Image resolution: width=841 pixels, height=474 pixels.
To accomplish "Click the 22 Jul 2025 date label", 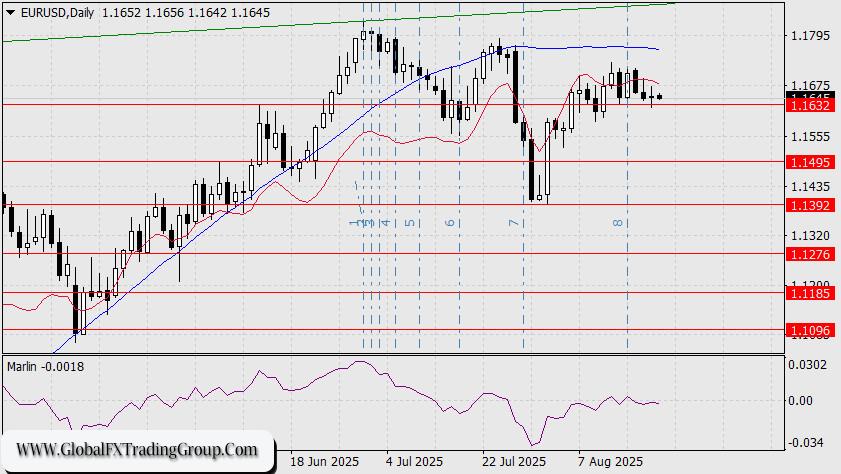I will pos(514,462).
